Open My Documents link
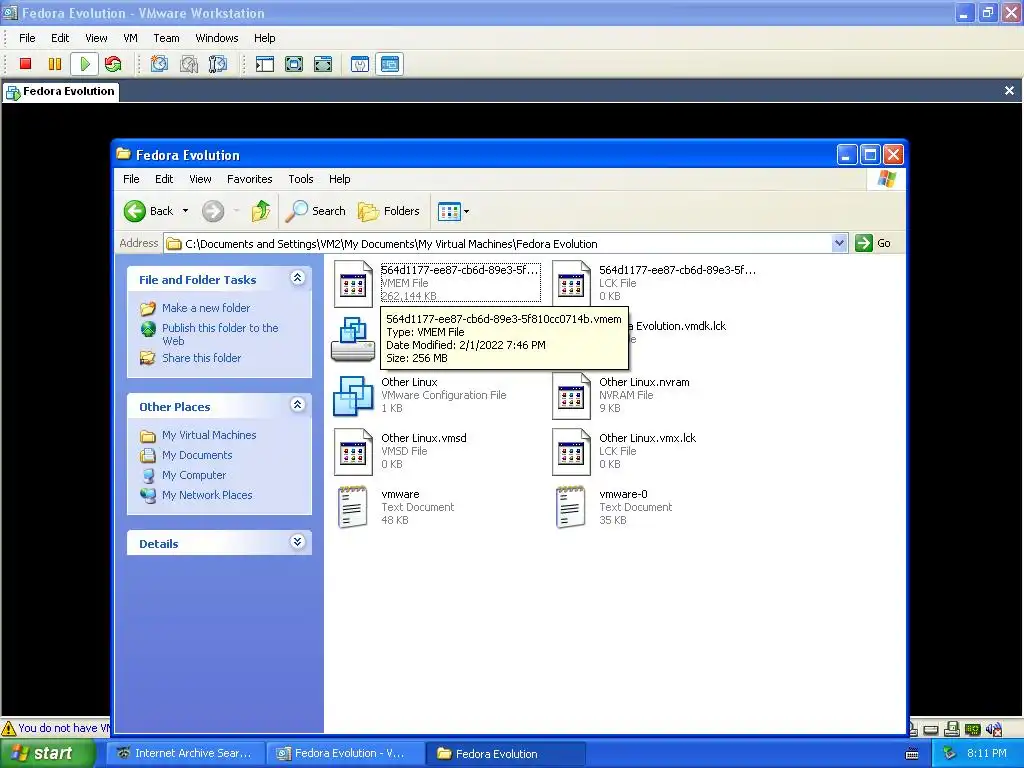Viewport: 1024px width, 768px height. point(197,455)
